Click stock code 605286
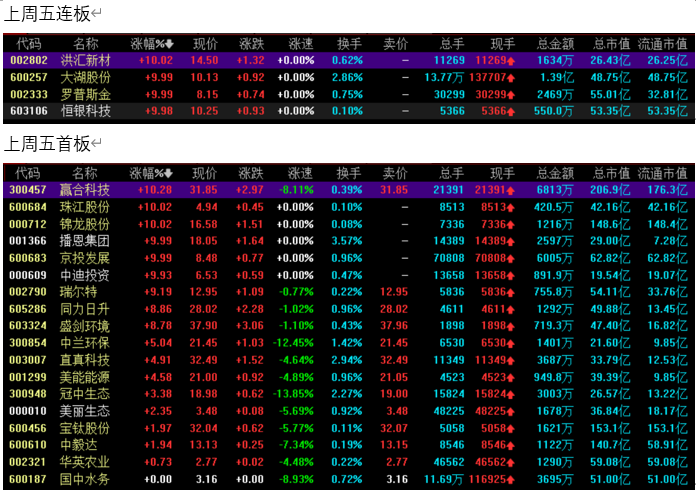The height and width of the screenshot is (494, 696). pyautogui.click(x=28, y=309)
